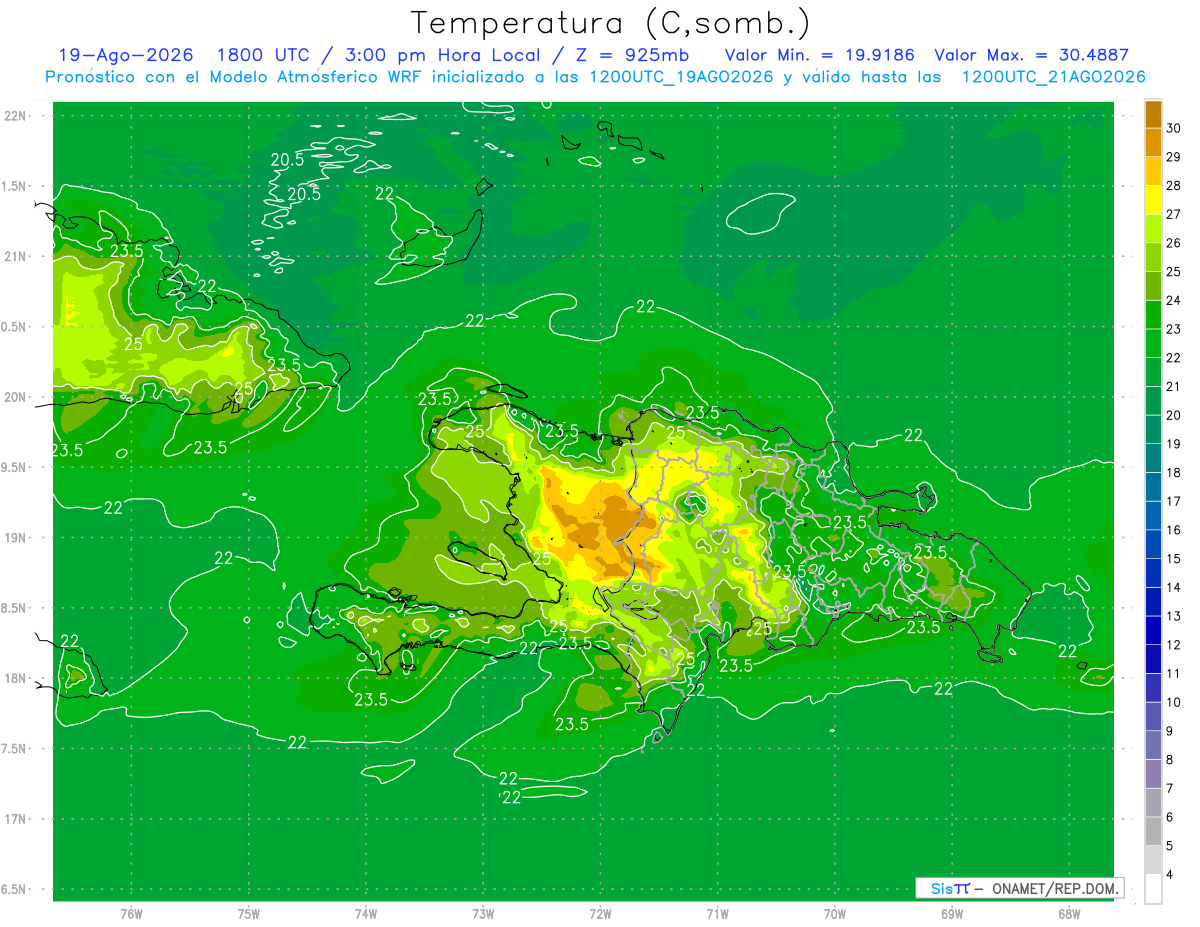
Task: Select the pressure level 'Z = 925mb'
Action: click(632, 55)
